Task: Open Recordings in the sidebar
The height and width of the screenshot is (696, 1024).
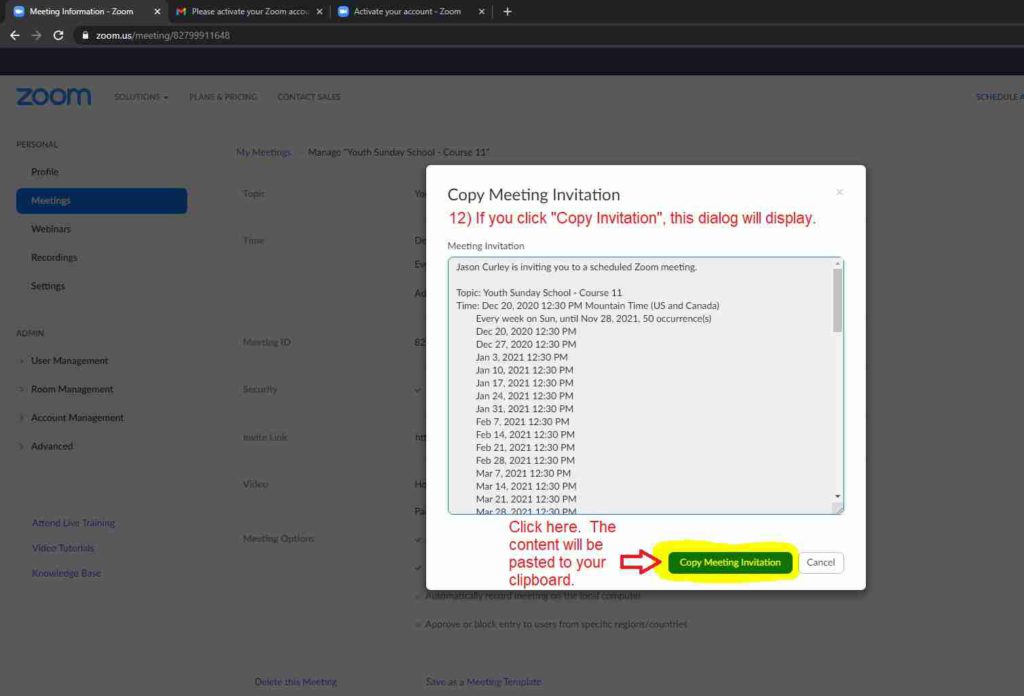Action: 54,257
